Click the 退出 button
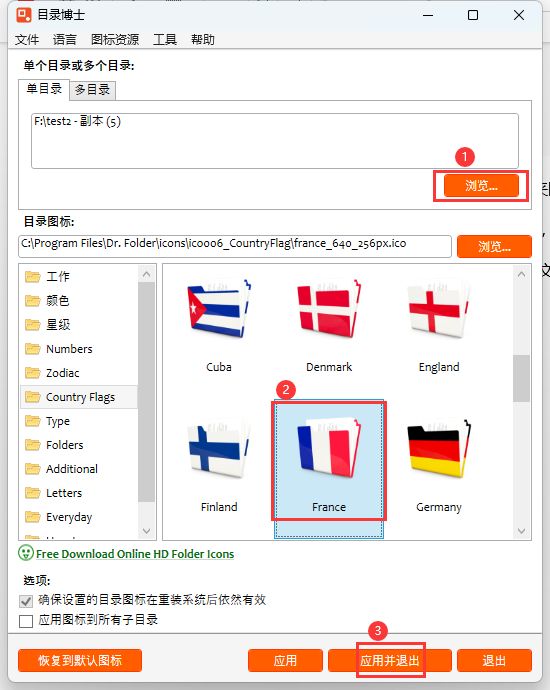550x690 pixels. point(494,661)
